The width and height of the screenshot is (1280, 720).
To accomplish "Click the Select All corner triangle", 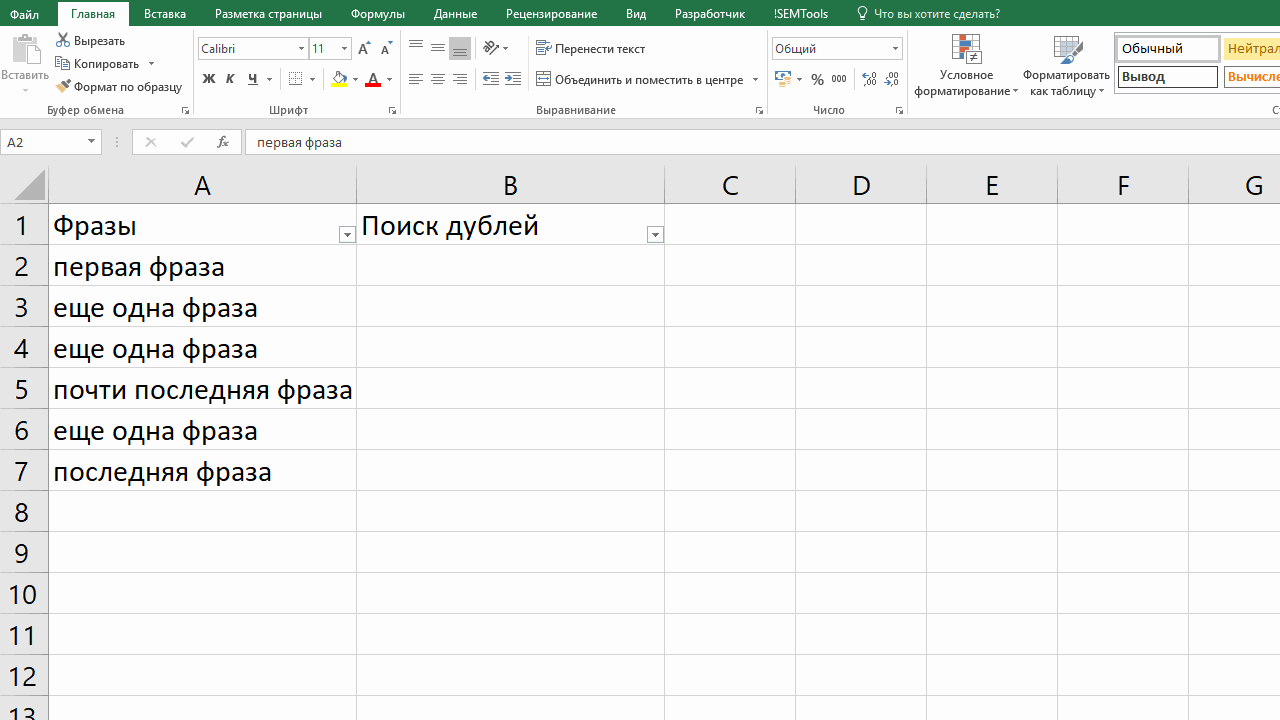I will coord(30,185).
